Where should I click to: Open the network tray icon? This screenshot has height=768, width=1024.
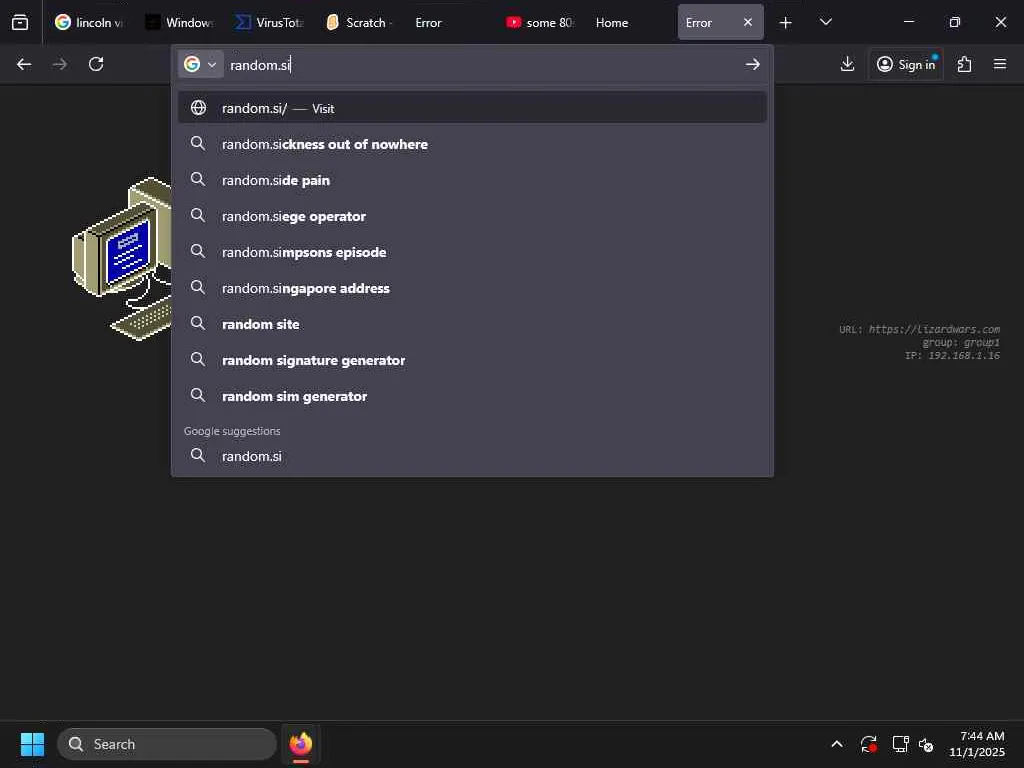click(x=900, y=744)
